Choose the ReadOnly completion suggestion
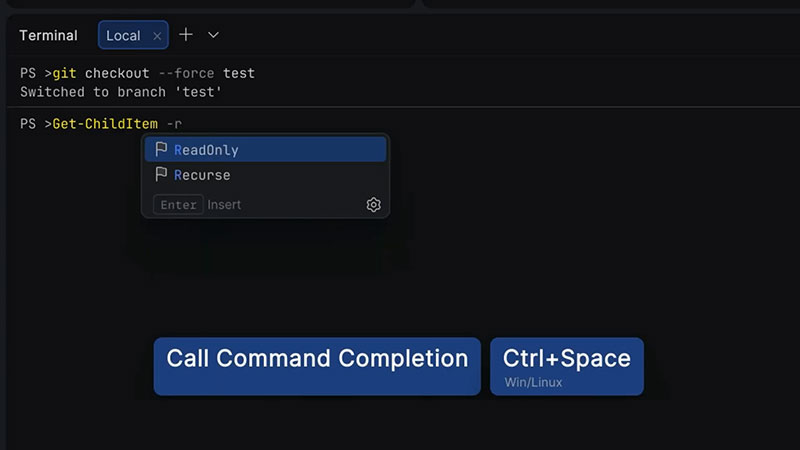This screenshot has width=800, height=450. click(x=206, y=150)
